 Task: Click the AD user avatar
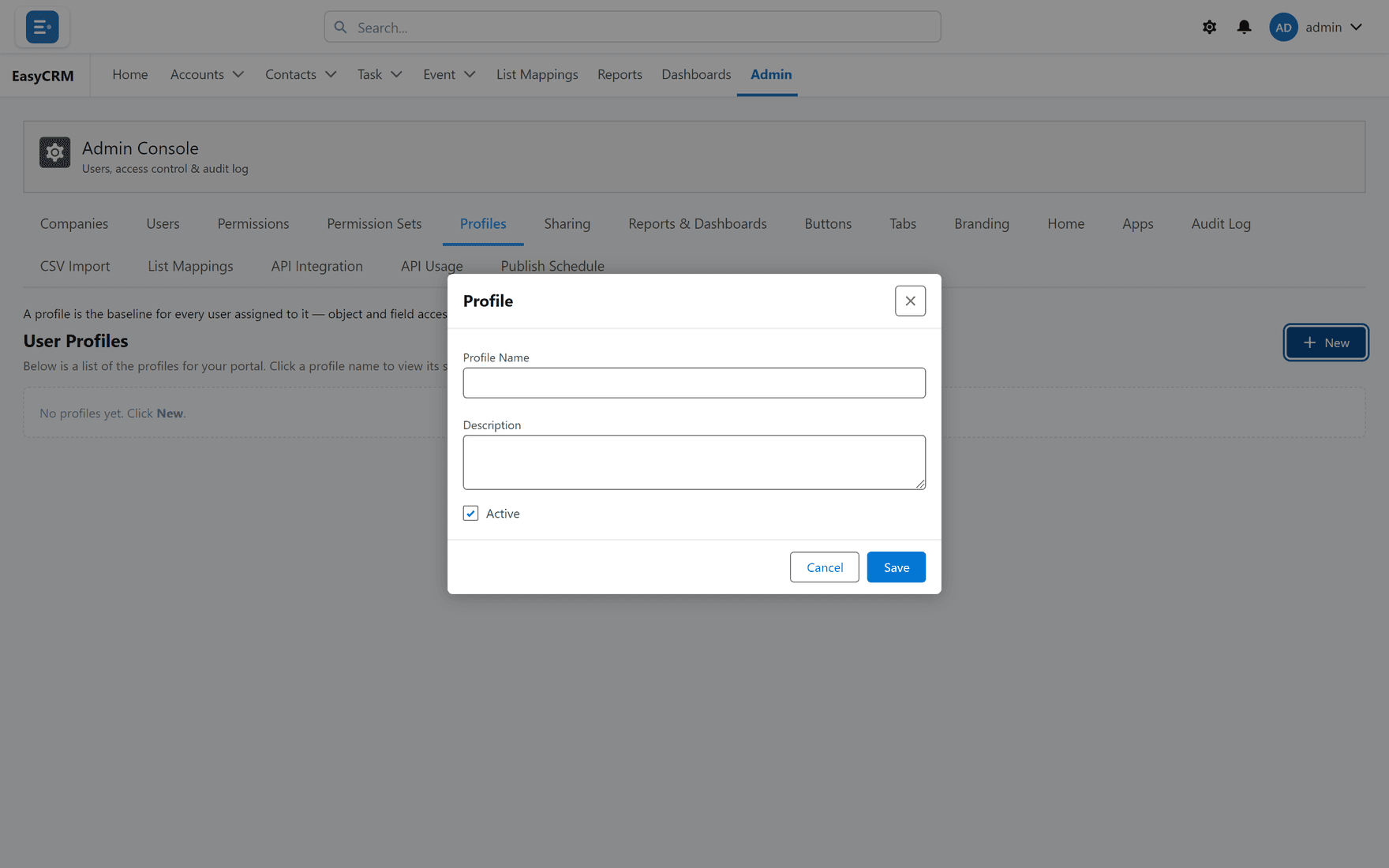1283,27
